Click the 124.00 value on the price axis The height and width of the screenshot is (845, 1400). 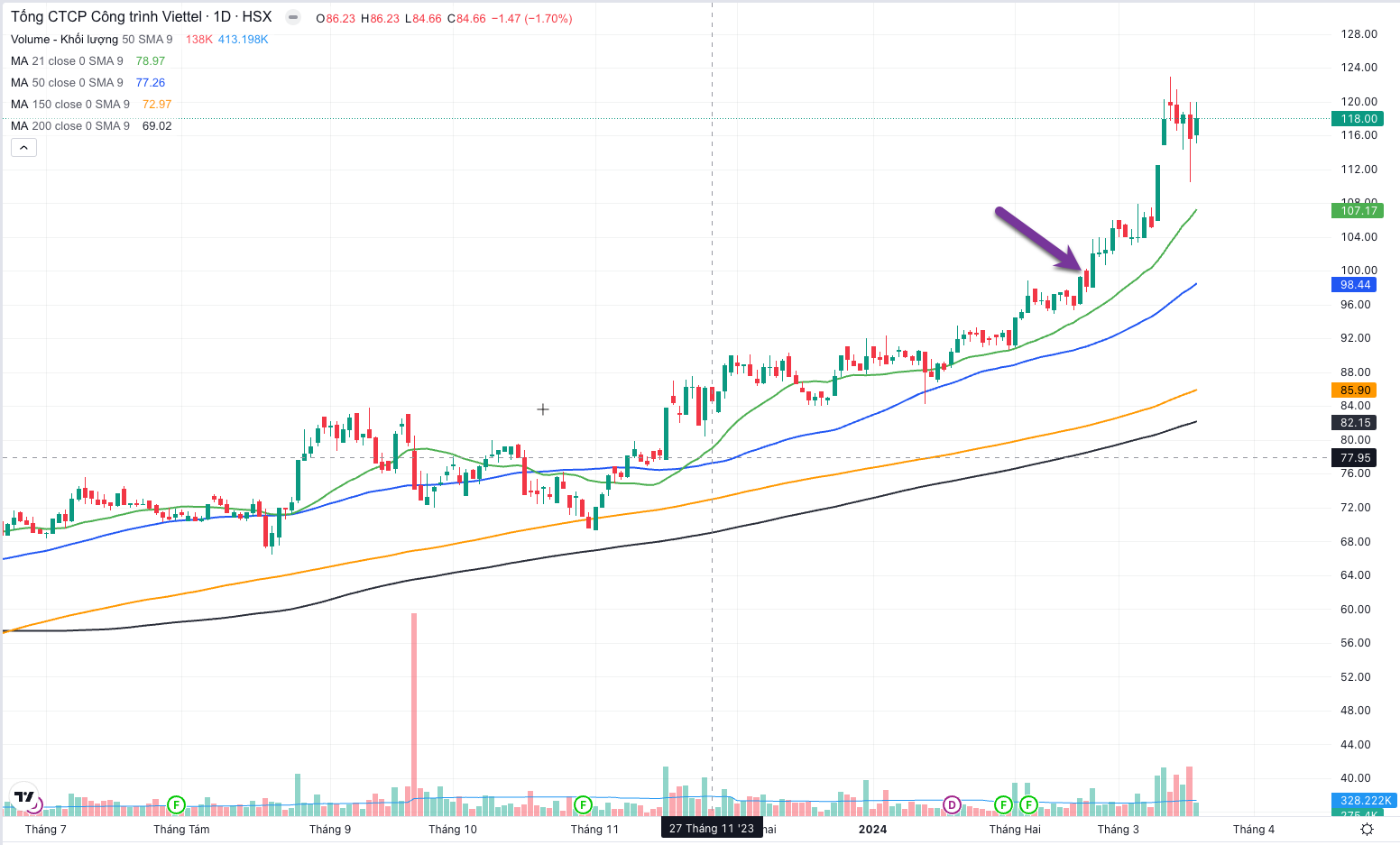[1359, 68]
